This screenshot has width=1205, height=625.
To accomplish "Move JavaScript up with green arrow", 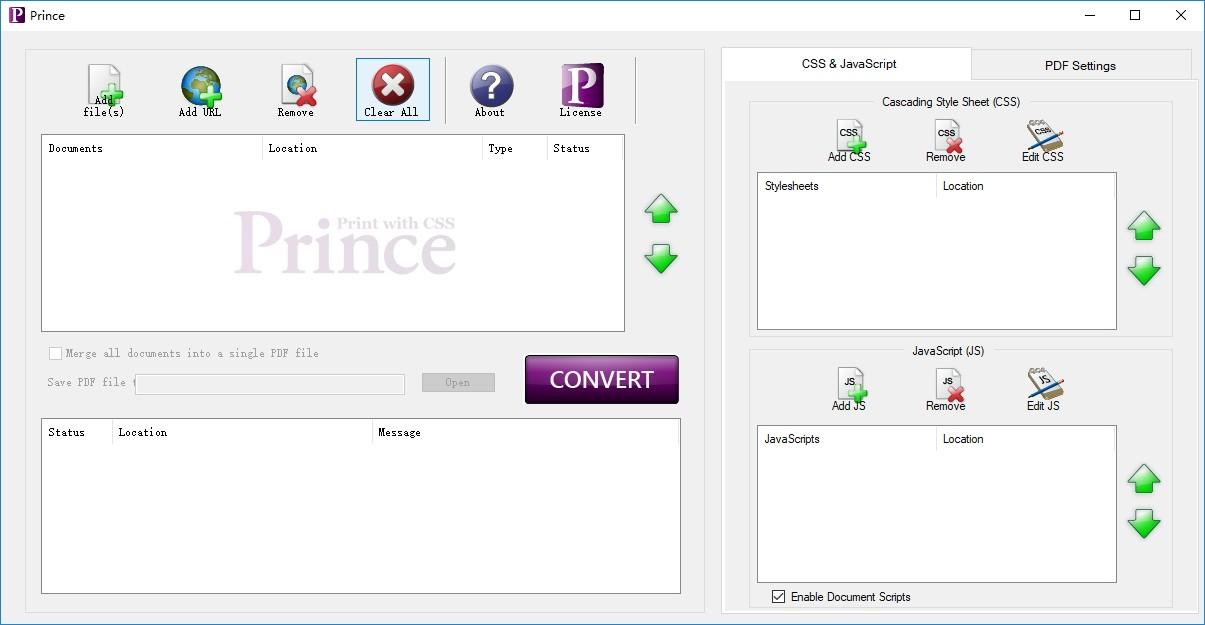I will (x=1144, y=479).
